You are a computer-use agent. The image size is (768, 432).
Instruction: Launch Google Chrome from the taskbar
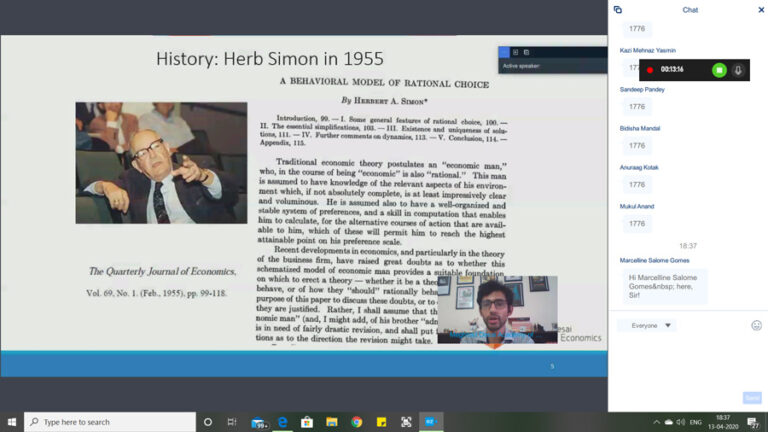356,422
